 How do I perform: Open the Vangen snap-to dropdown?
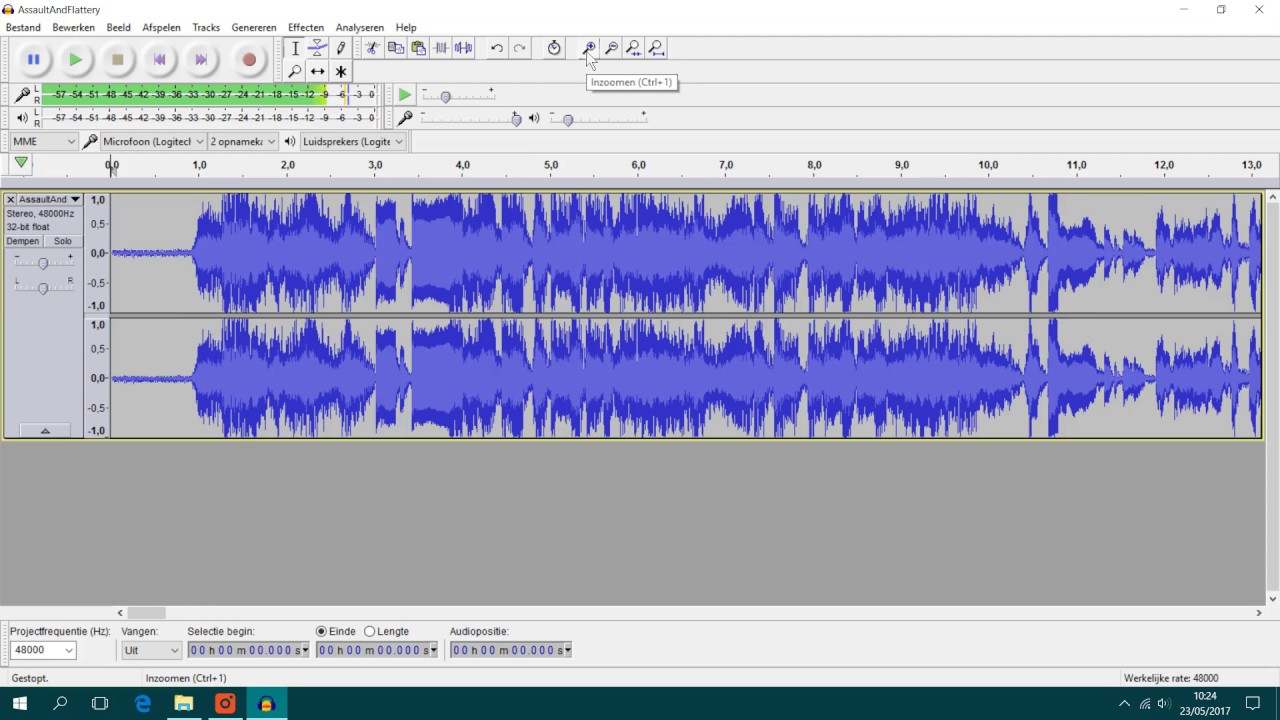click(x=151, y=650)
